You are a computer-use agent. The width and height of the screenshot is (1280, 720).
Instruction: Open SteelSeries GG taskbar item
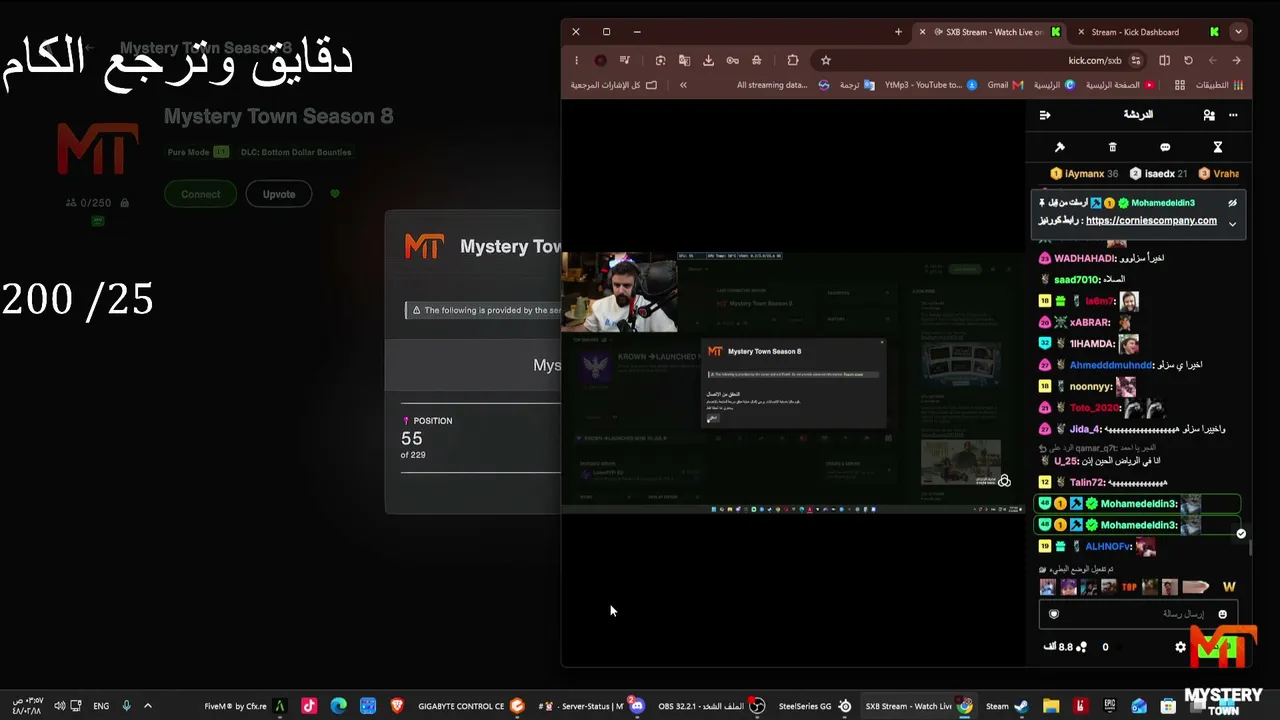[x=815, y=706]
